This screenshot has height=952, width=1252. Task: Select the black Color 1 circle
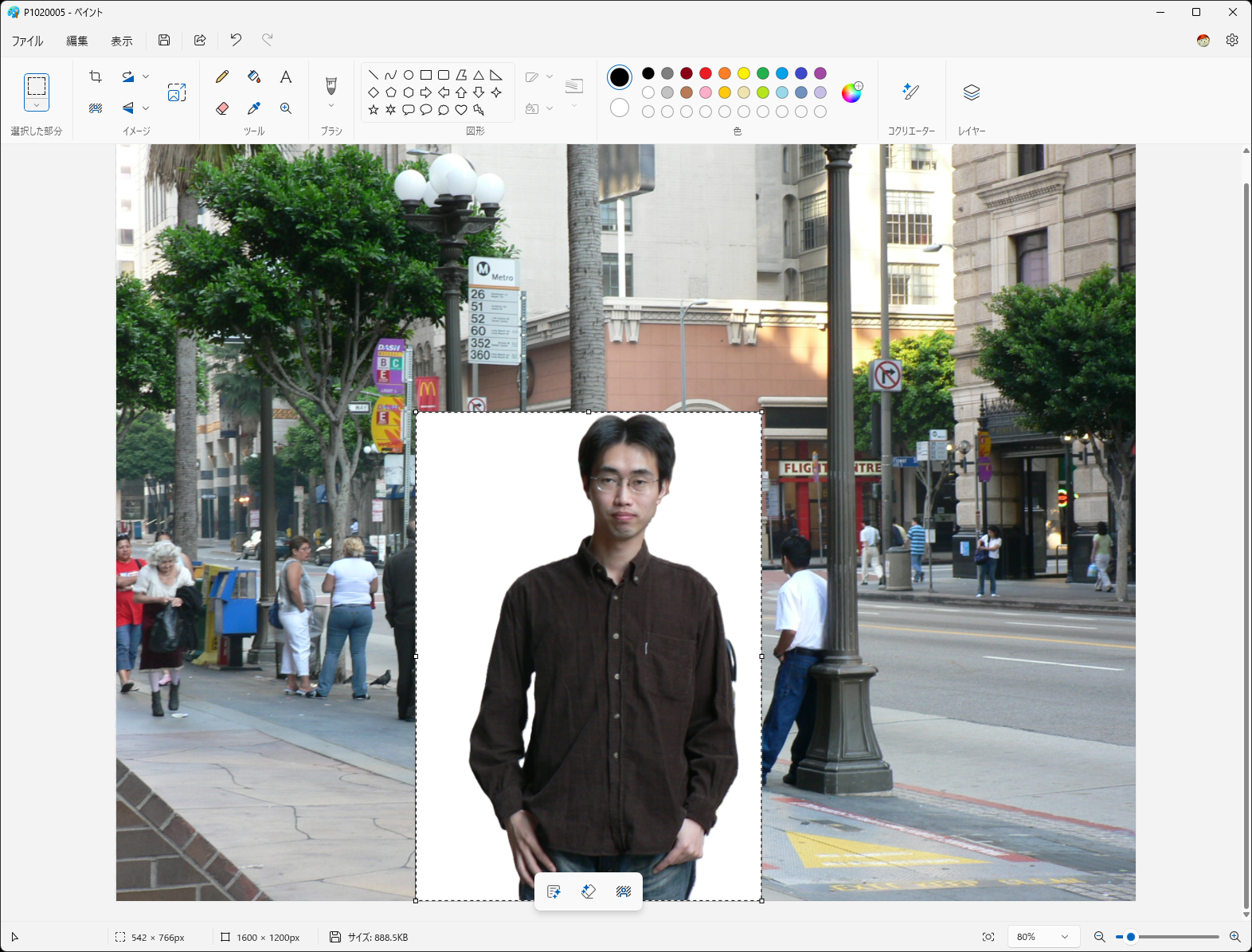(x=620, y=77)
